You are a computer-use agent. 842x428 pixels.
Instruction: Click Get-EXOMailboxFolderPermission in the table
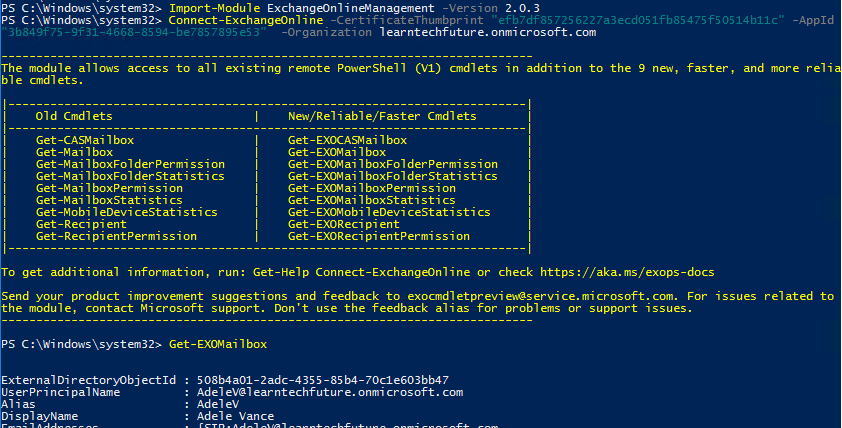(x=392, y=164)
